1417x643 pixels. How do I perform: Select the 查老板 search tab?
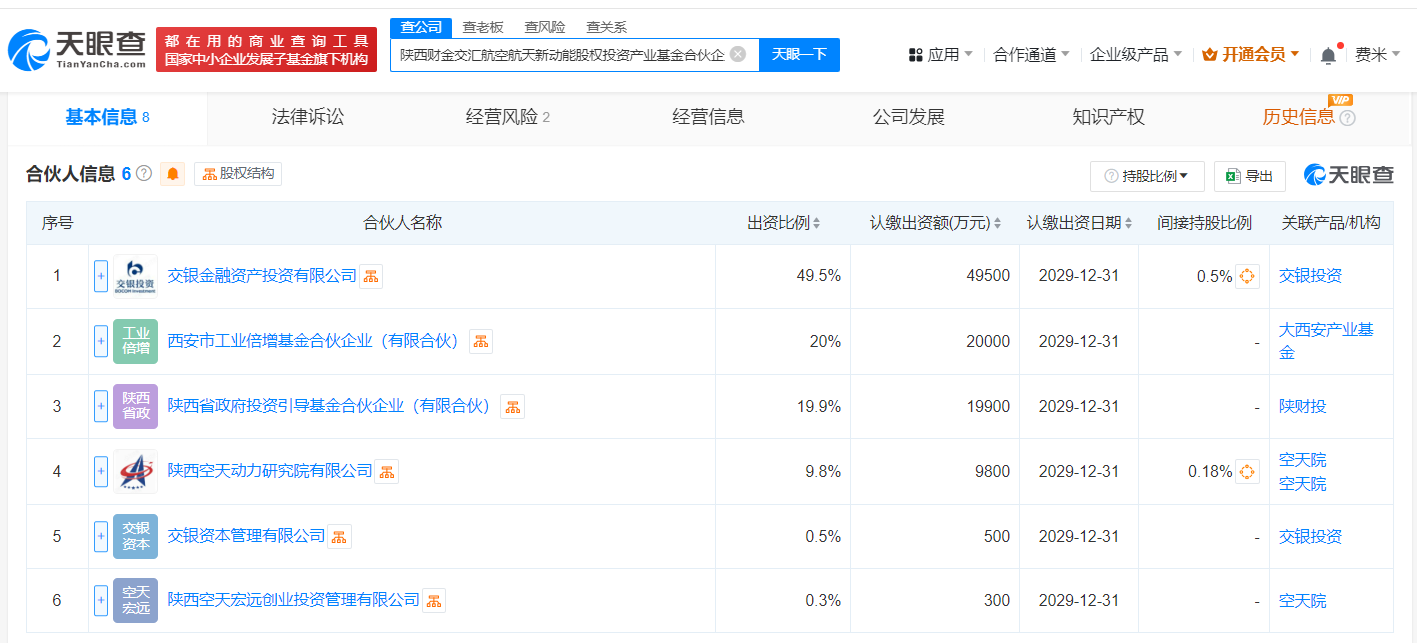point(483,27)
